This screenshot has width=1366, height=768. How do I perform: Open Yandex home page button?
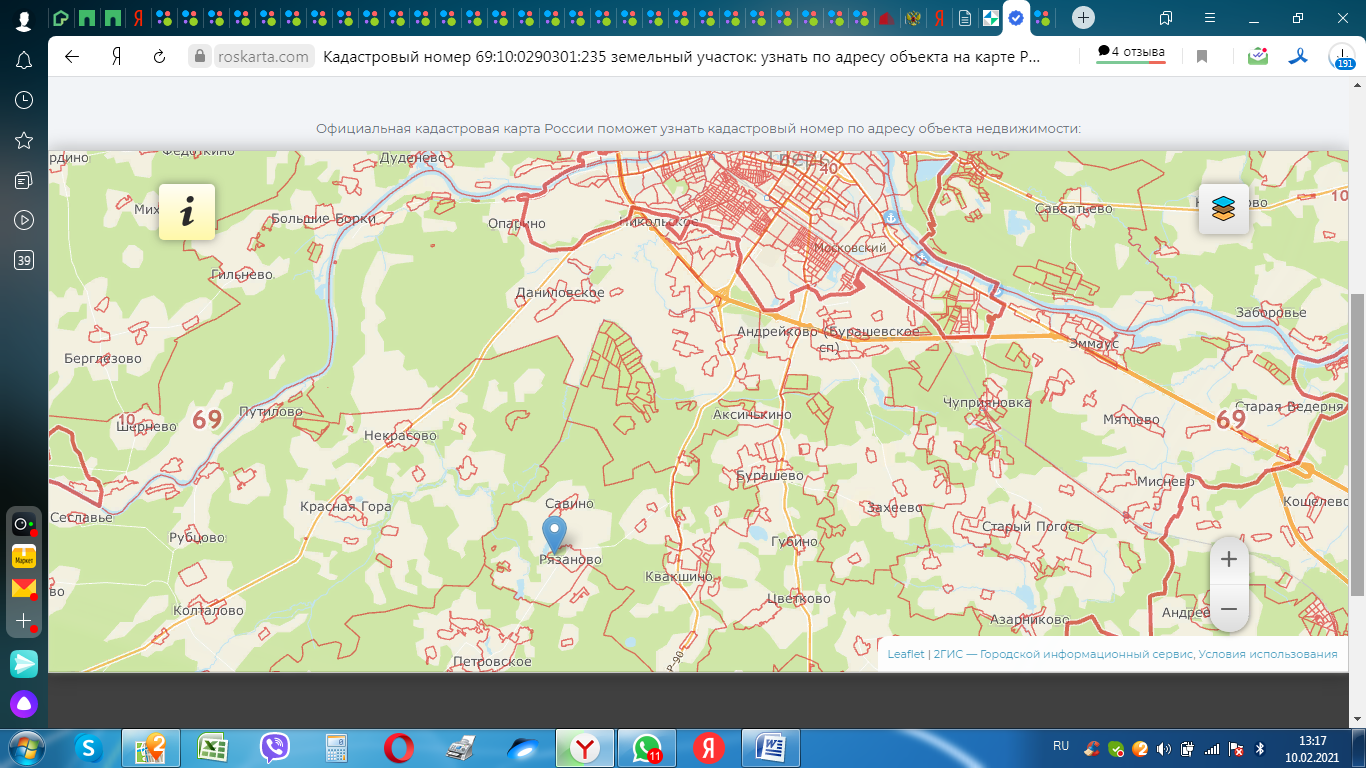point(116,57)
